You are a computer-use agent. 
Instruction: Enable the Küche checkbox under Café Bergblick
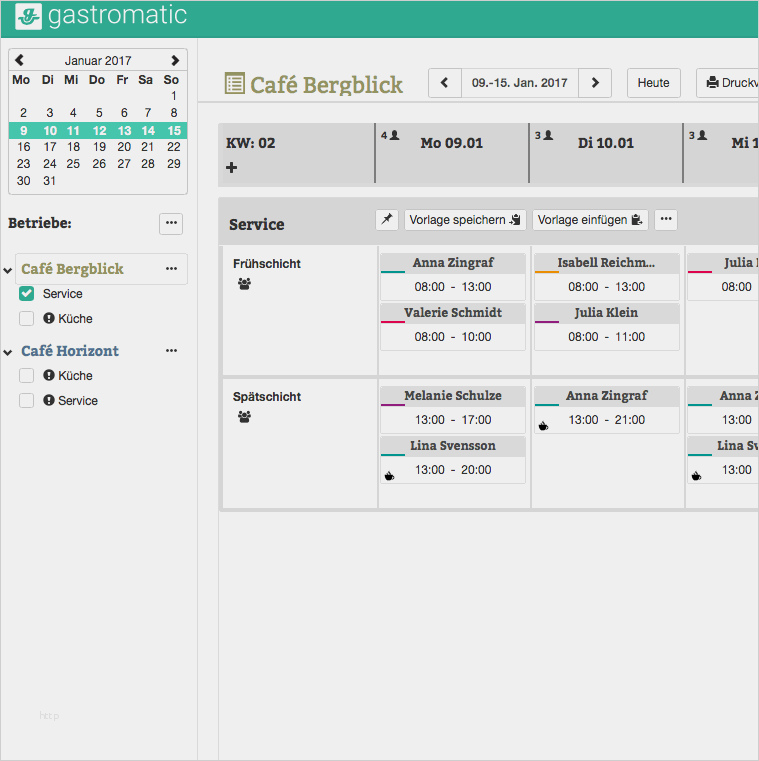pos(26,318)
